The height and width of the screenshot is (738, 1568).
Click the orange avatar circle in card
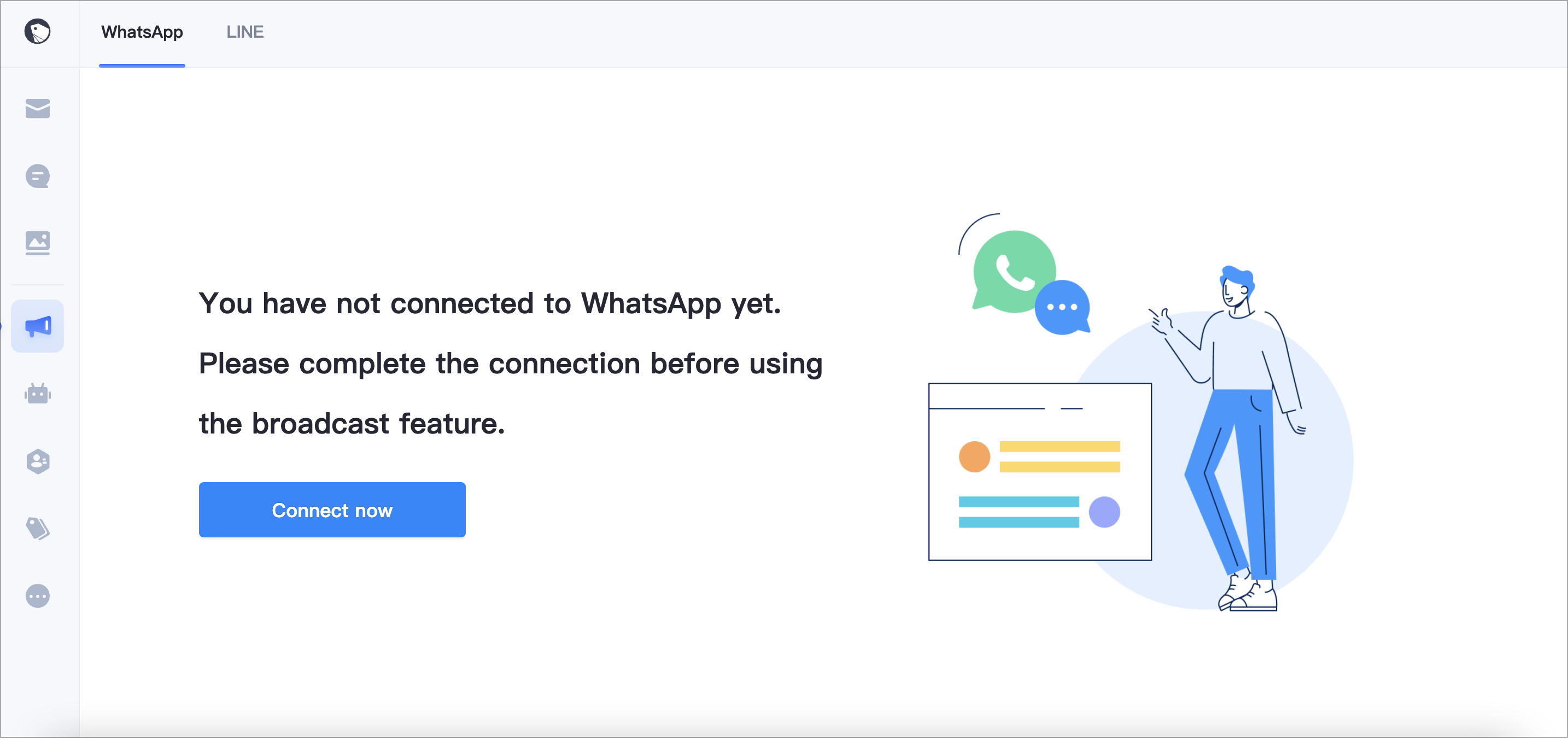pyautogui.click(x=974, y=456)
